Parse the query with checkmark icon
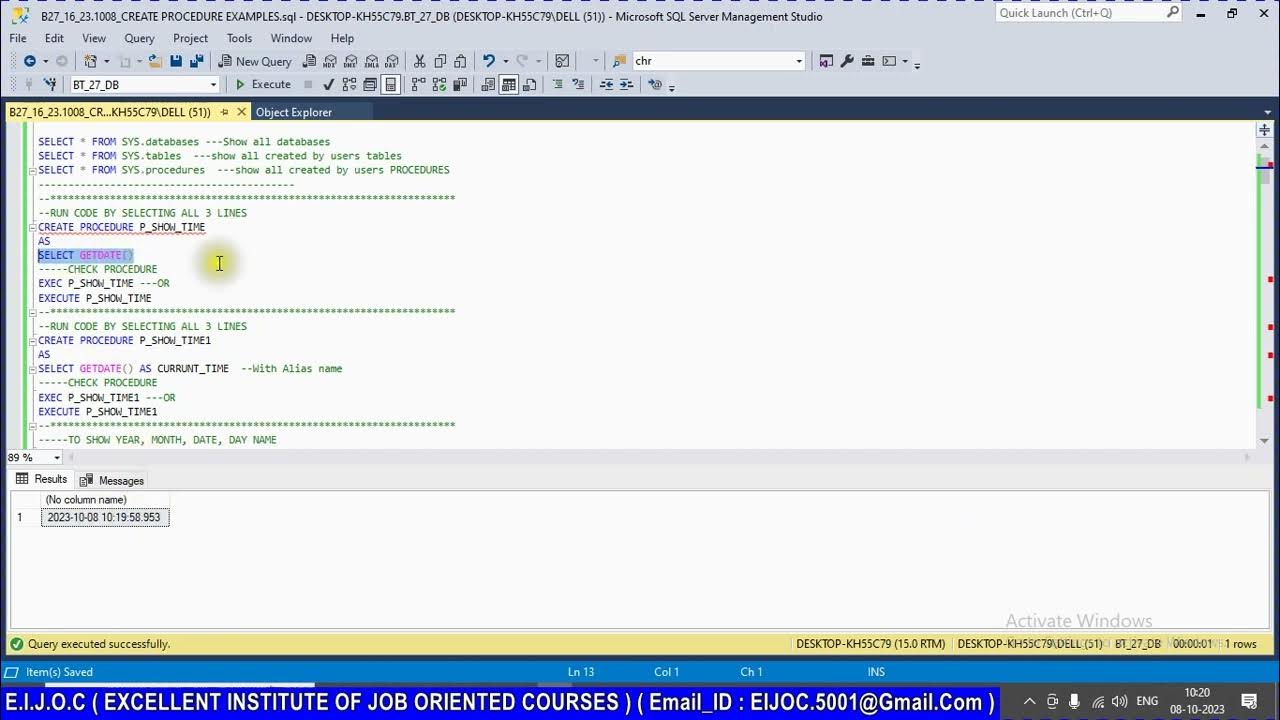This screenshot has width=1280, height=720. point(328,85)
